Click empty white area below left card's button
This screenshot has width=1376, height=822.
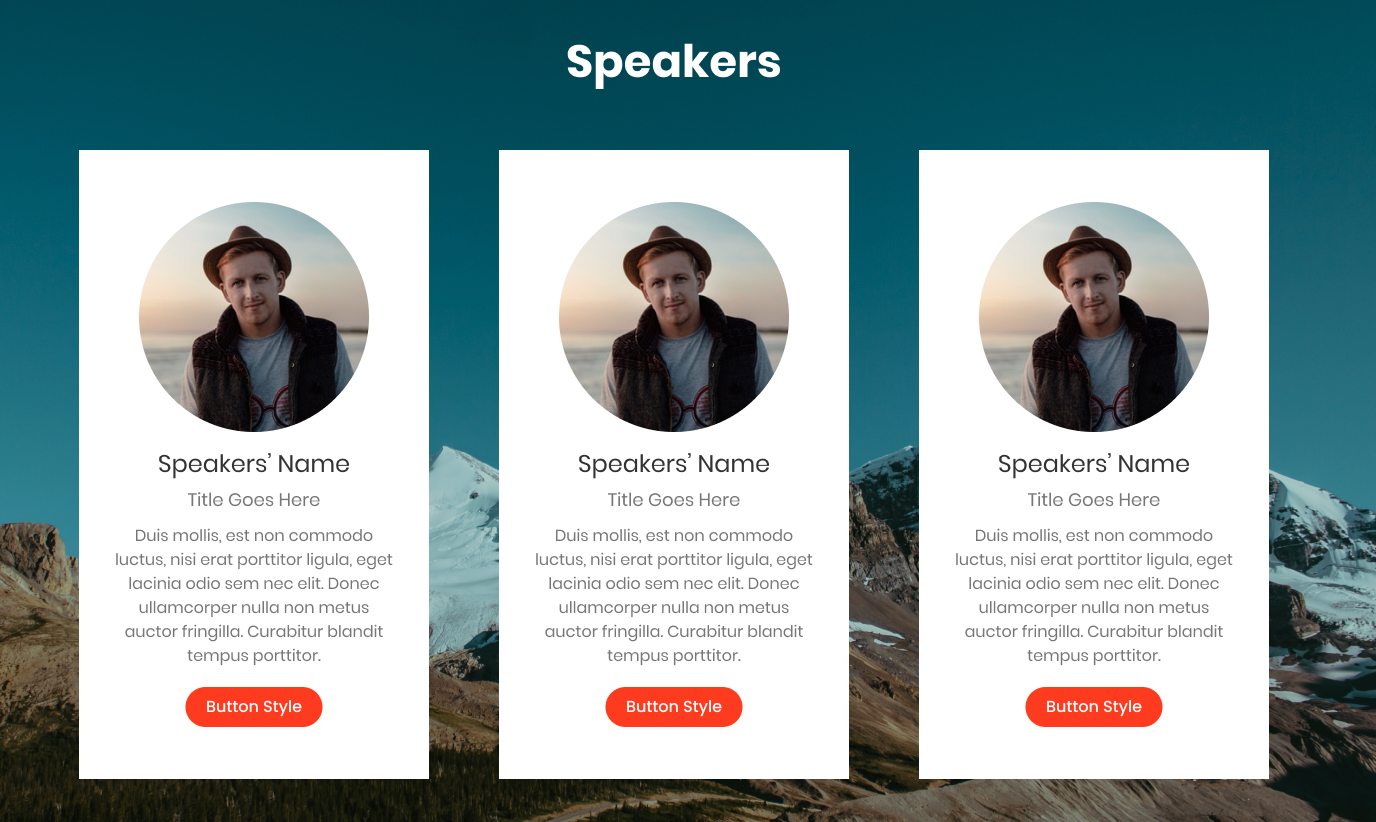254,753
